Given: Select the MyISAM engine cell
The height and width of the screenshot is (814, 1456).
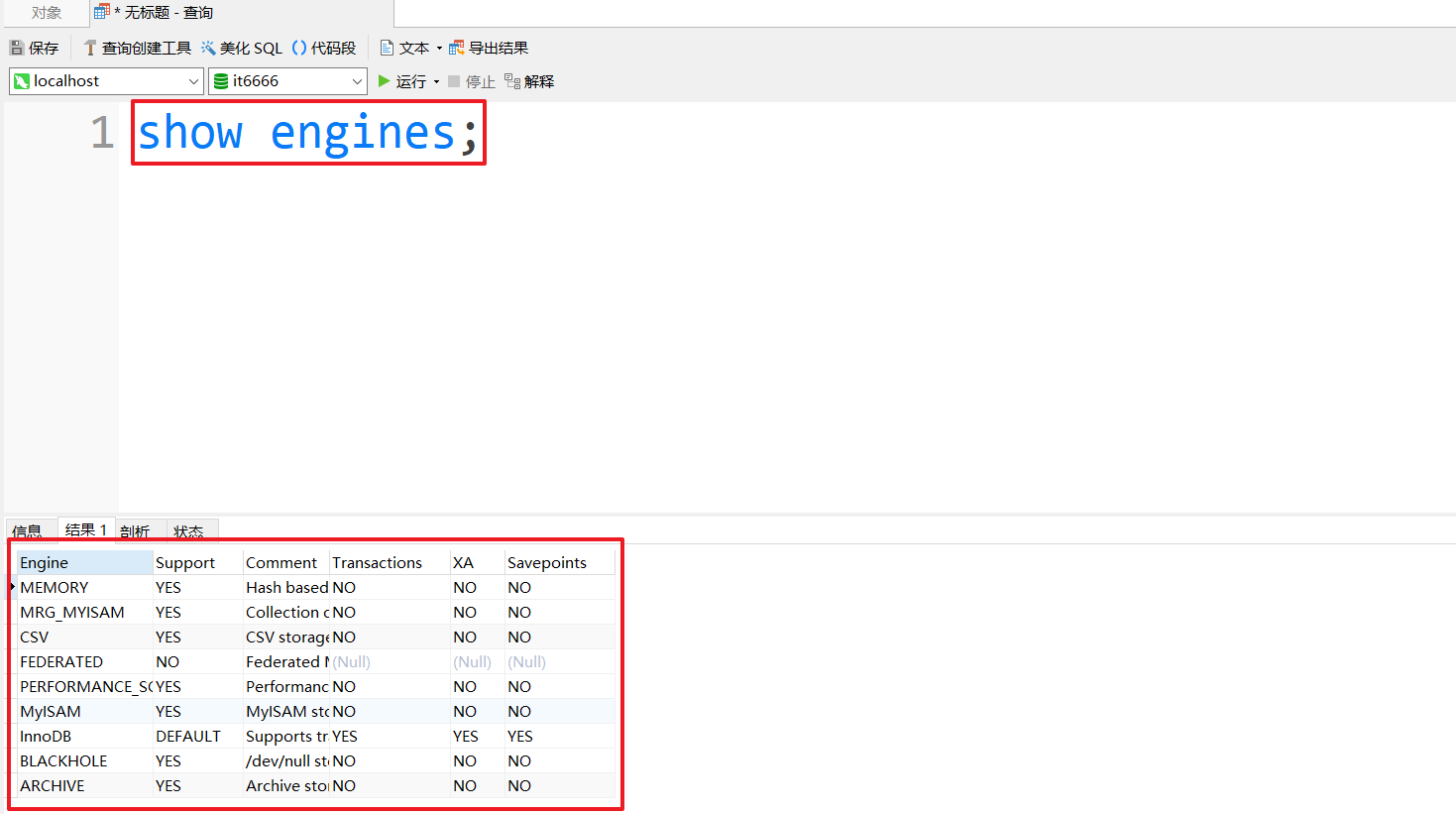Looking at the screenshot, I should (x=85, y=711).
